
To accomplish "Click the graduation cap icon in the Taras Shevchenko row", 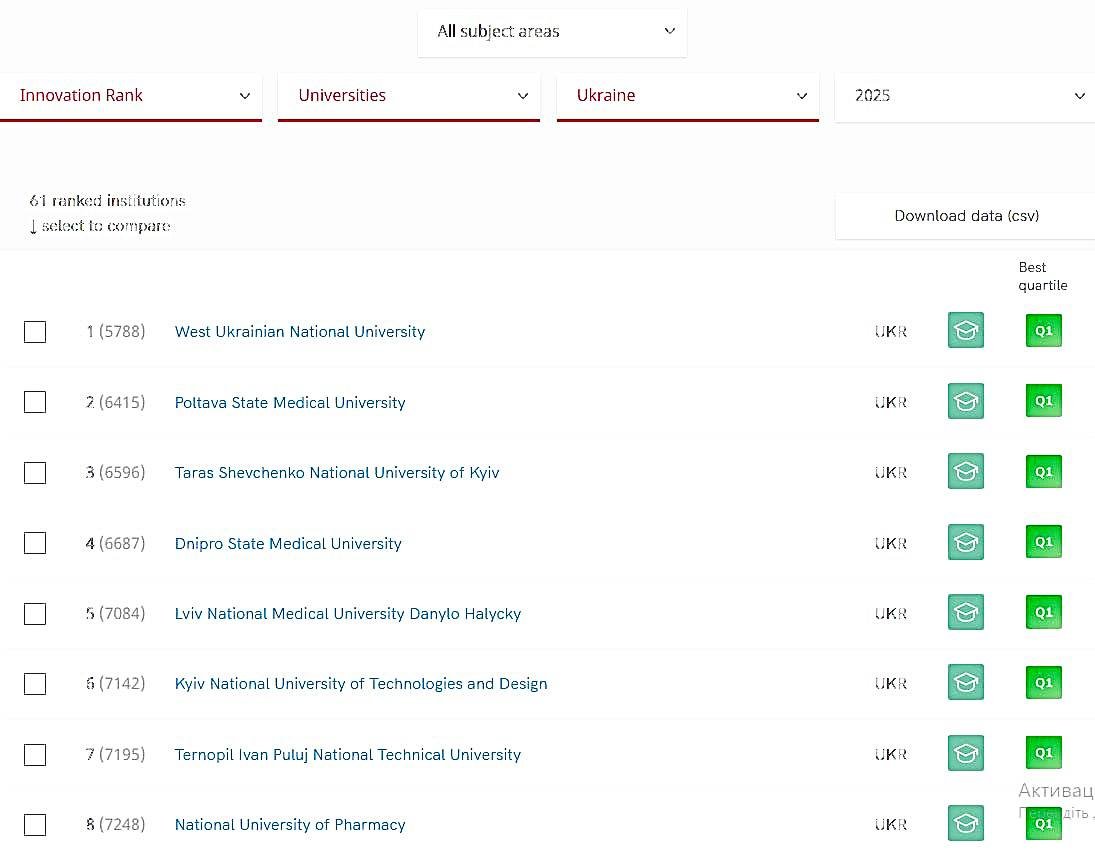I will tap(966, 472).
